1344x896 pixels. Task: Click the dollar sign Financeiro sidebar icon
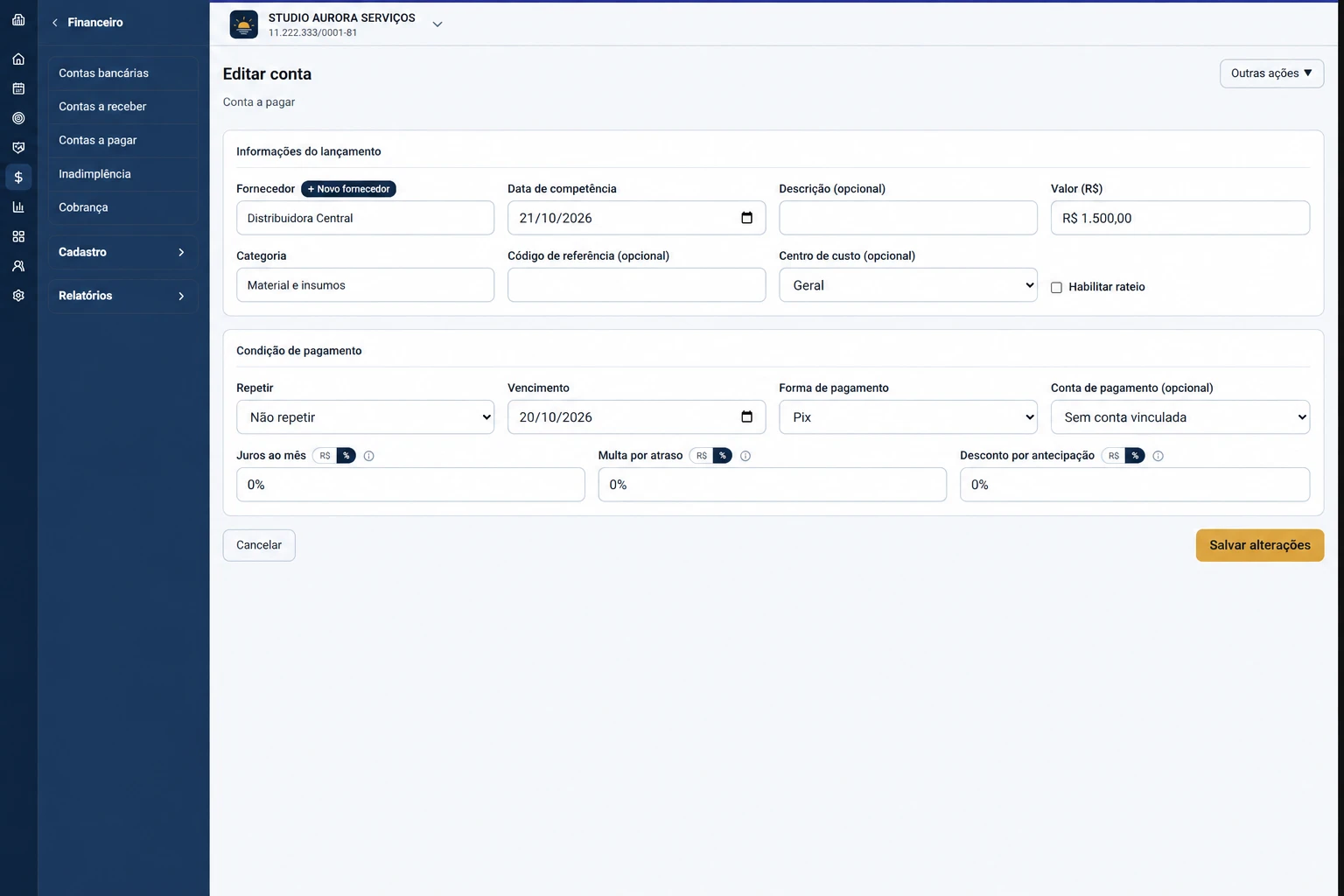pos(18,178)
